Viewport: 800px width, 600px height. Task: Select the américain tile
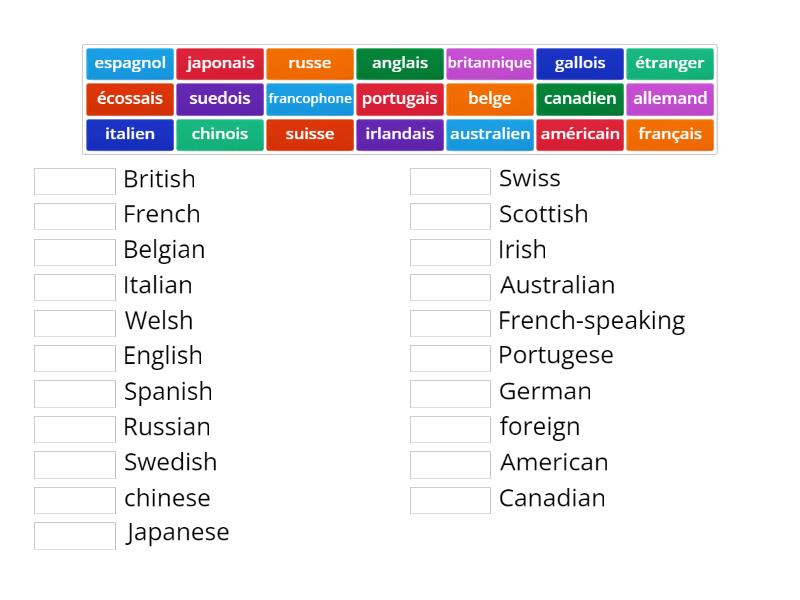[x=580, y=134]
